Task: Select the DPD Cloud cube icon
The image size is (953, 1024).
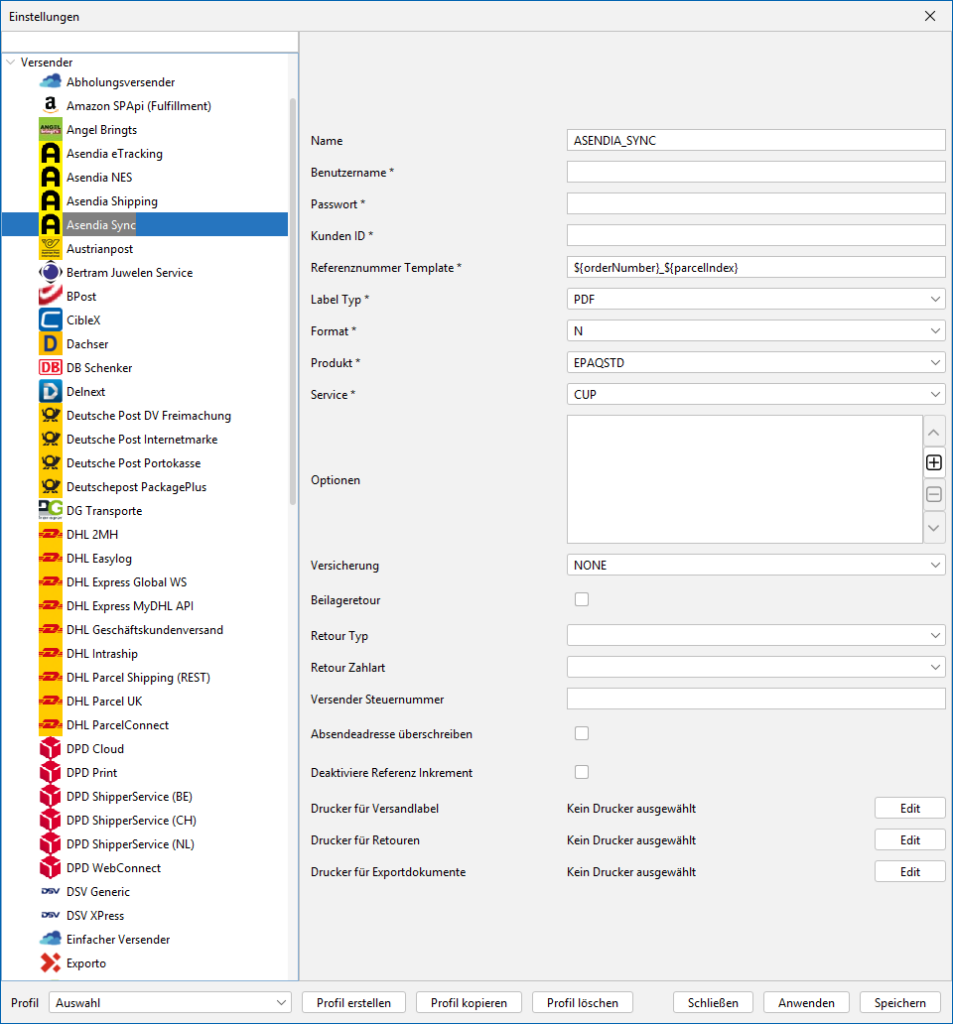Action: [x=50, y=749]
